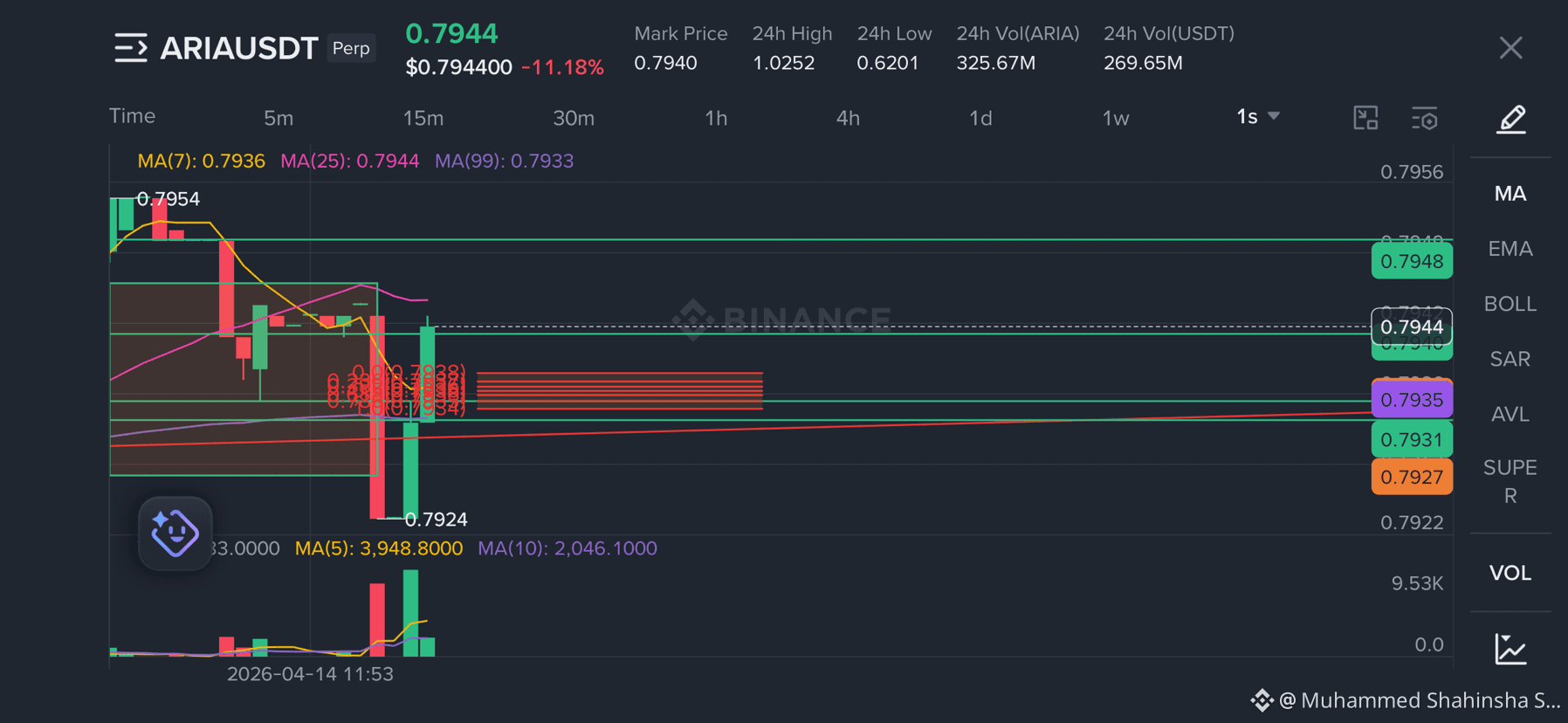Click the 24h High value 1.0252
This screenshot has width=1568, height=723.
783,63
